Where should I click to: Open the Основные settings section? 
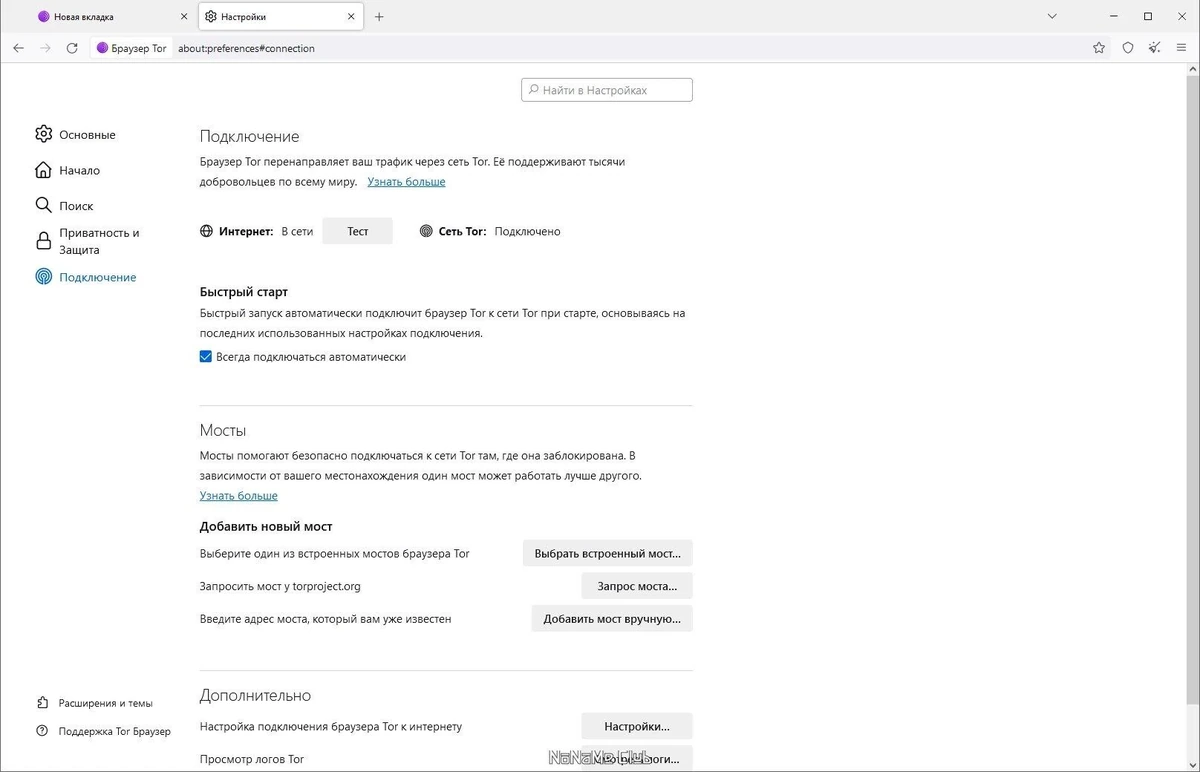coord(76,134)
